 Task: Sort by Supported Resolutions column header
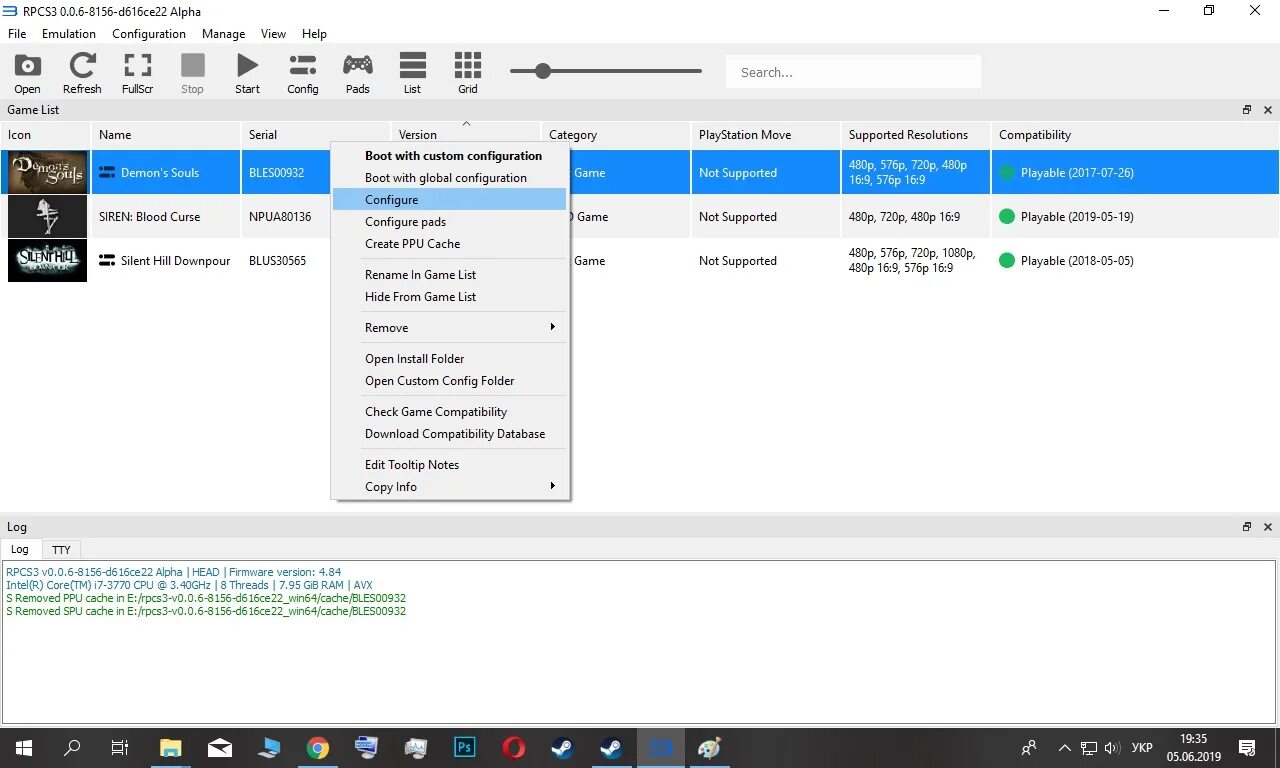(x=915, y=135)
